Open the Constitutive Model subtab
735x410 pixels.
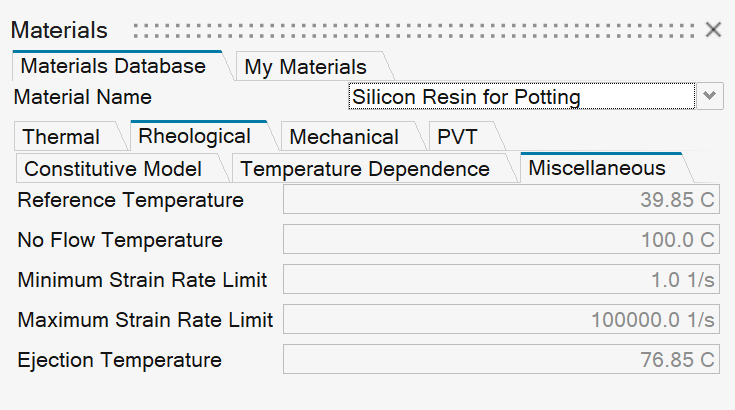113,169
